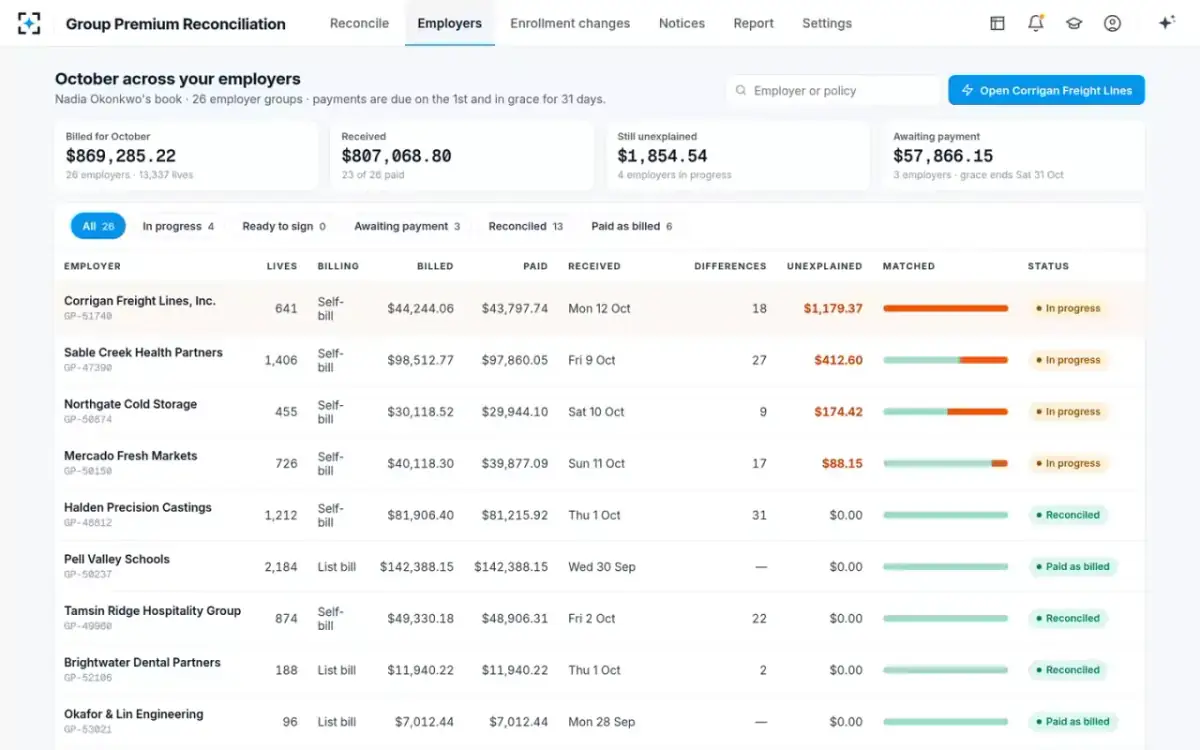Open Okafor & Lin Engineering employer
The image size is (1200, 750).
point(133,714)
